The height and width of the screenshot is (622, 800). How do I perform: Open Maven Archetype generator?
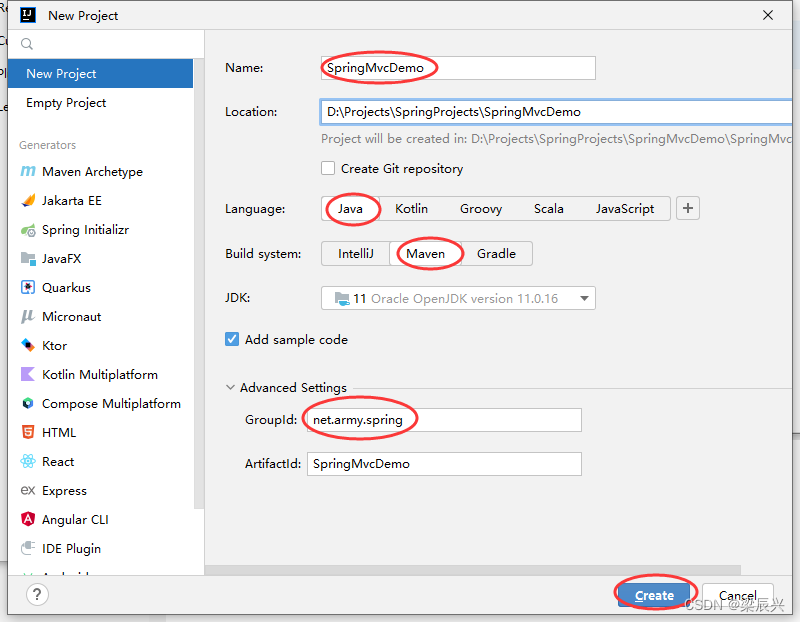101,171
